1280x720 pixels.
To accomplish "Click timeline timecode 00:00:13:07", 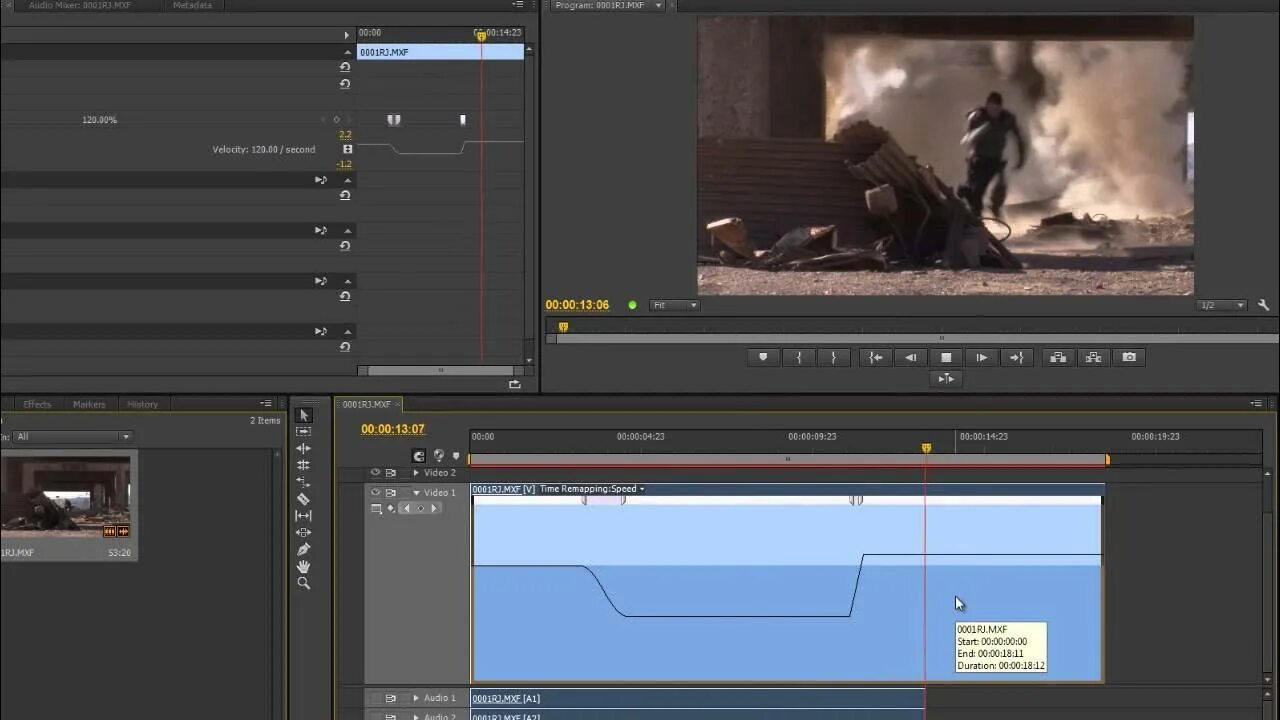I will pos(393,429).
